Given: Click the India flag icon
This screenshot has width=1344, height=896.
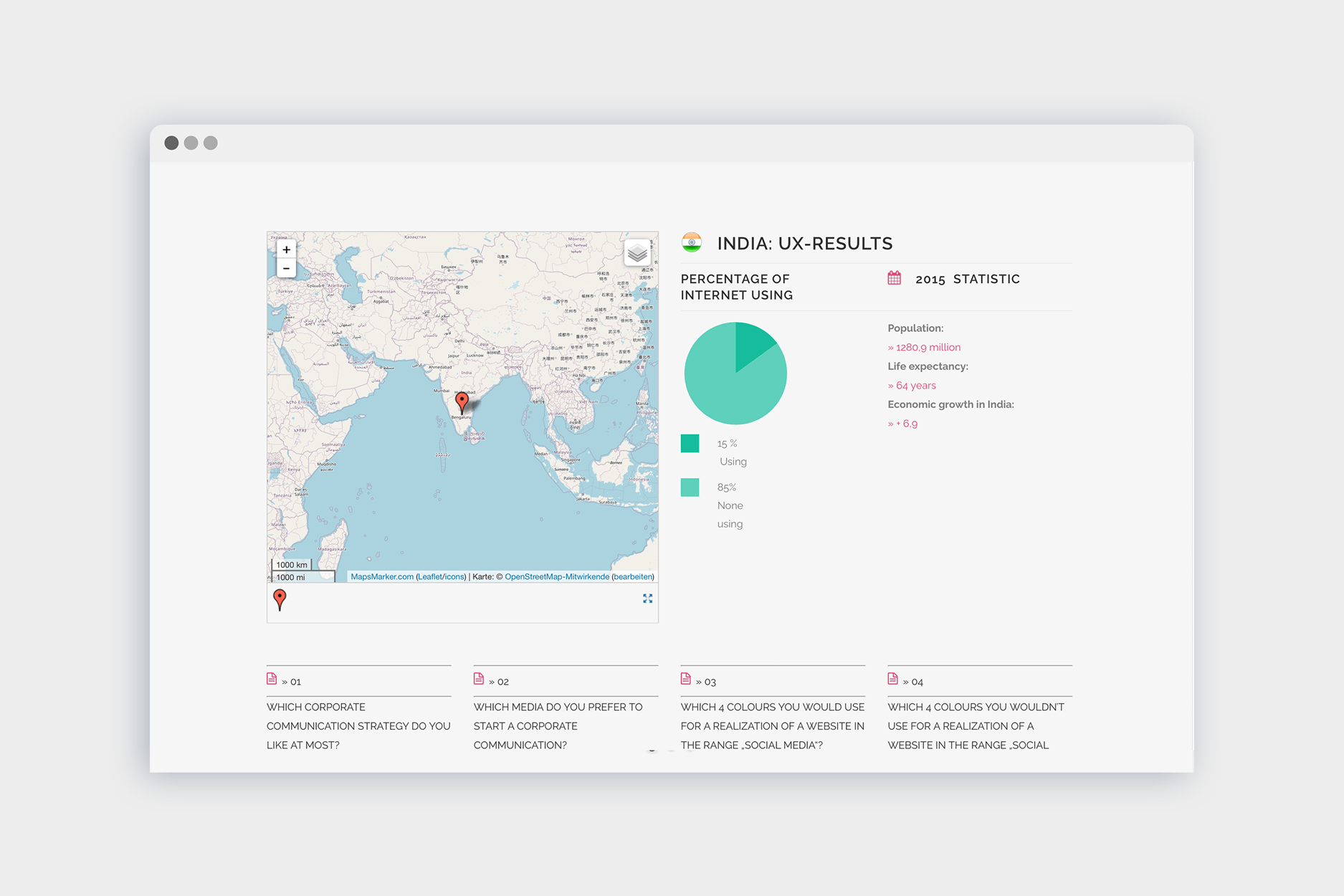Looking at the screenshot, I should [692, 243].
